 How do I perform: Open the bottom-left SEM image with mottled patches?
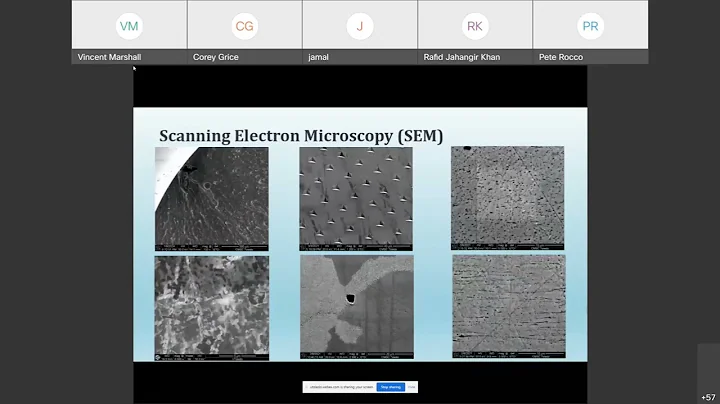tap(212, 308)
